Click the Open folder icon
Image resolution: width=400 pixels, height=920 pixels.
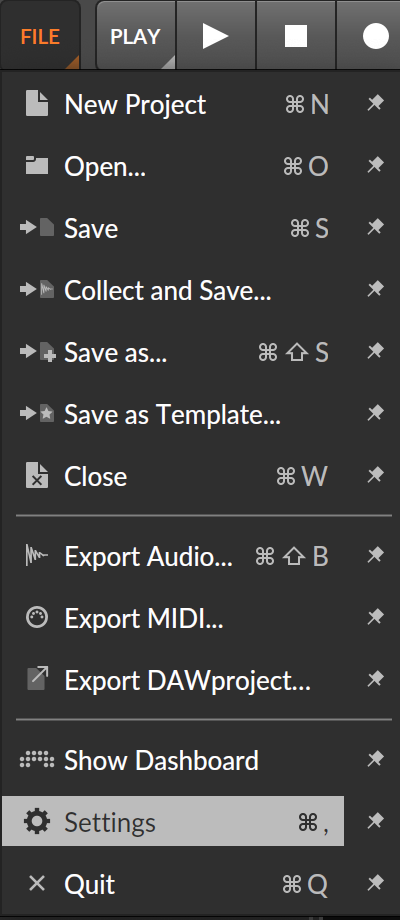click(37, 166)
